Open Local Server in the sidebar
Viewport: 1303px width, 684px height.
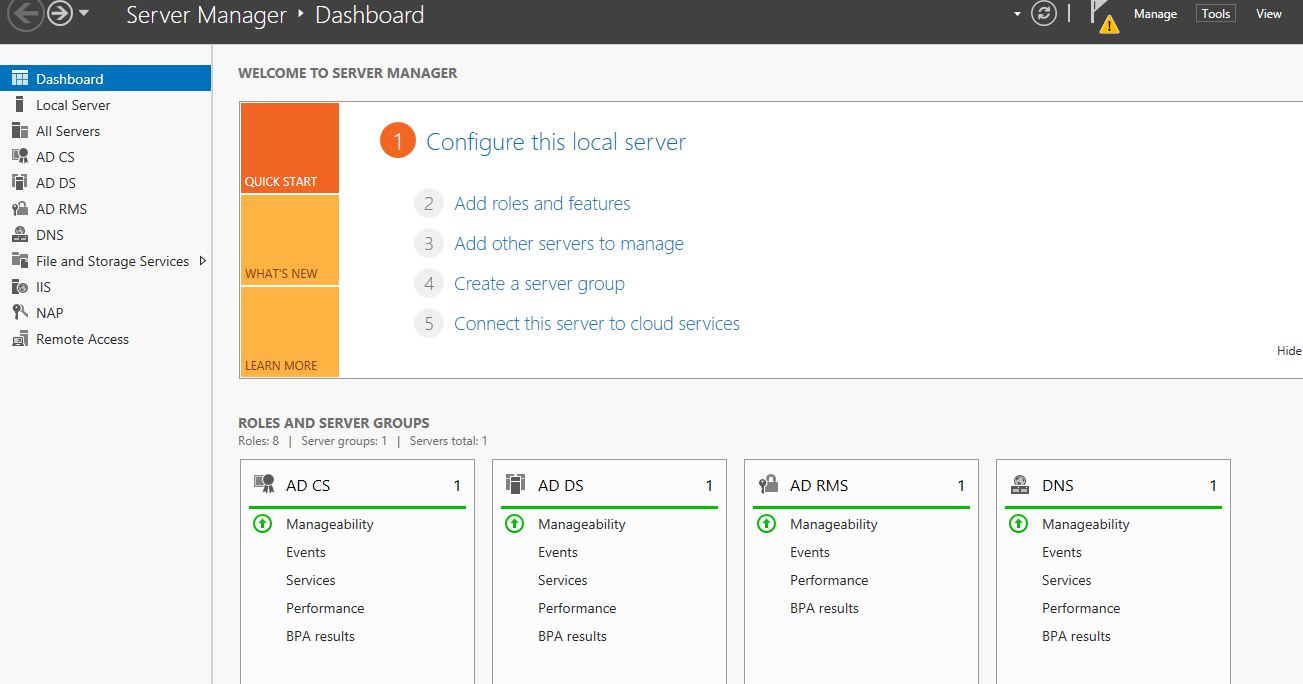pyautogui.click(x=73, y=105)
